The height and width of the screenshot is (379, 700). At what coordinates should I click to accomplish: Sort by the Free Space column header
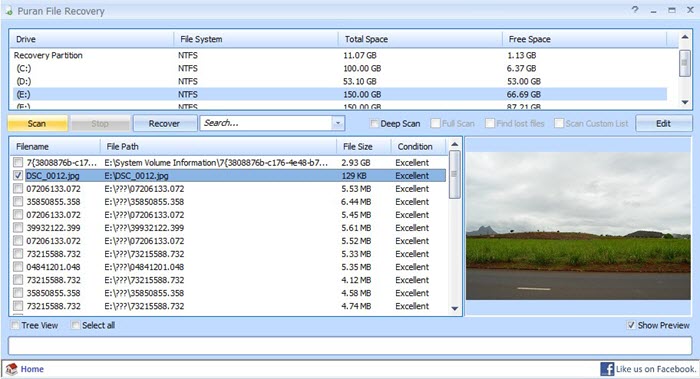tap(584, 39)
